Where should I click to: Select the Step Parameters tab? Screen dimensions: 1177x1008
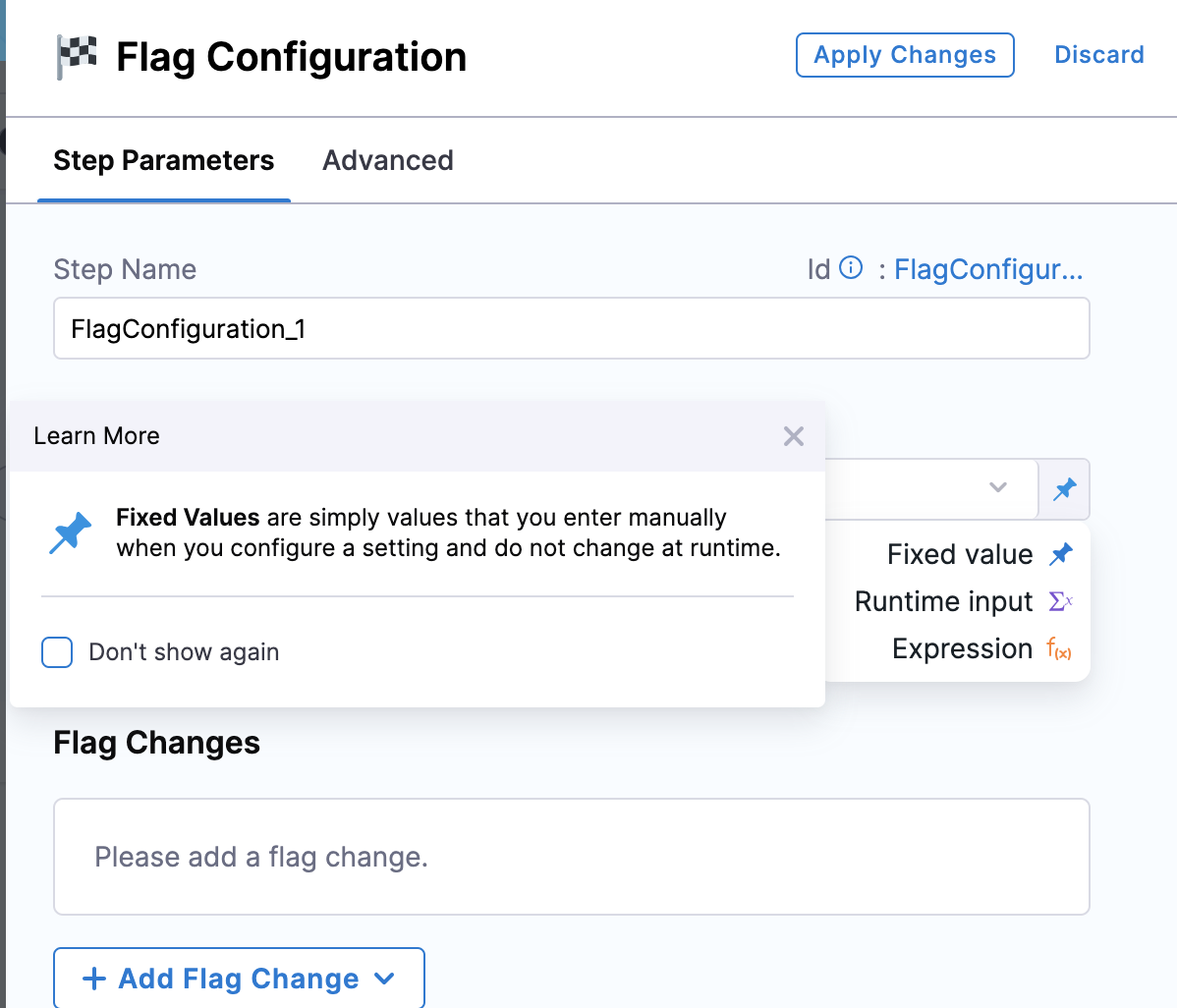(x=163, y=160)
